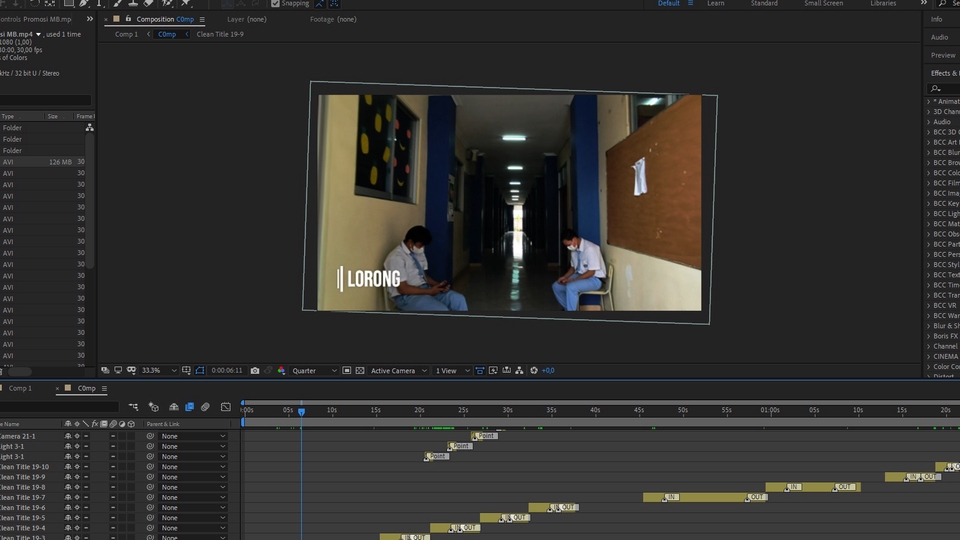960x540 pixels.
Task: Open the parent None dropdown for Clean Title 19-7
Action: click(193, 497)
